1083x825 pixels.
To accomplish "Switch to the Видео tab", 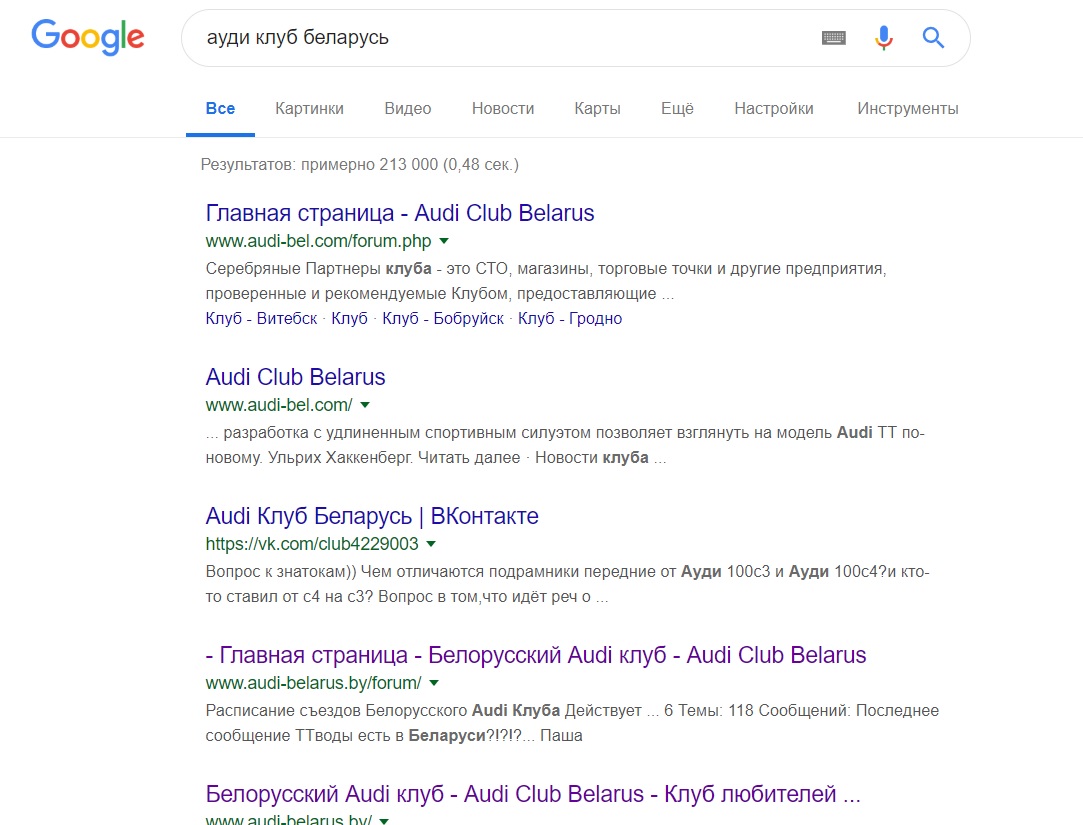I will (x=408, y=108).
